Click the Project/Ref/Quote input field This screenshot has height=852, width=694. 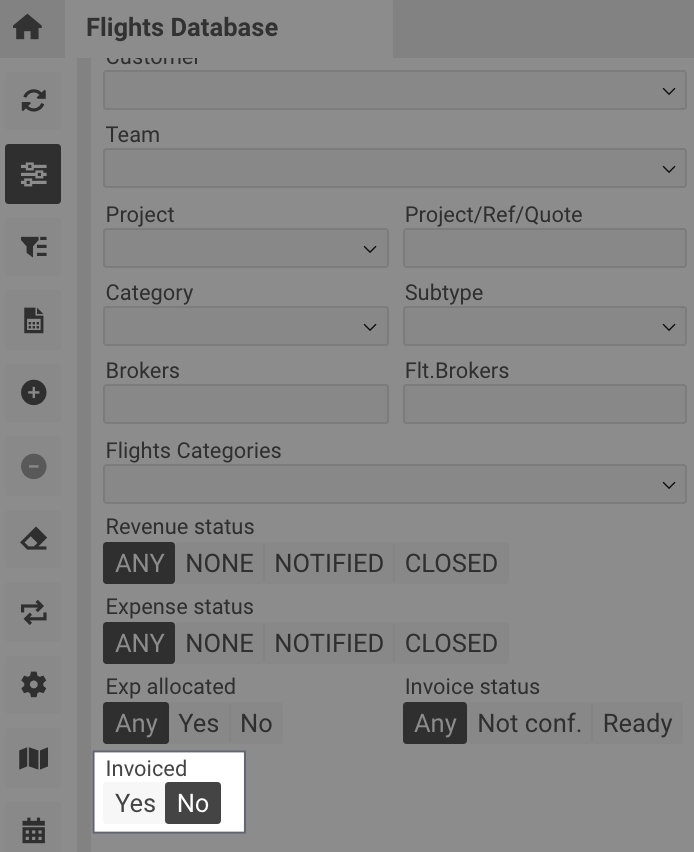(x=544, y=248)
